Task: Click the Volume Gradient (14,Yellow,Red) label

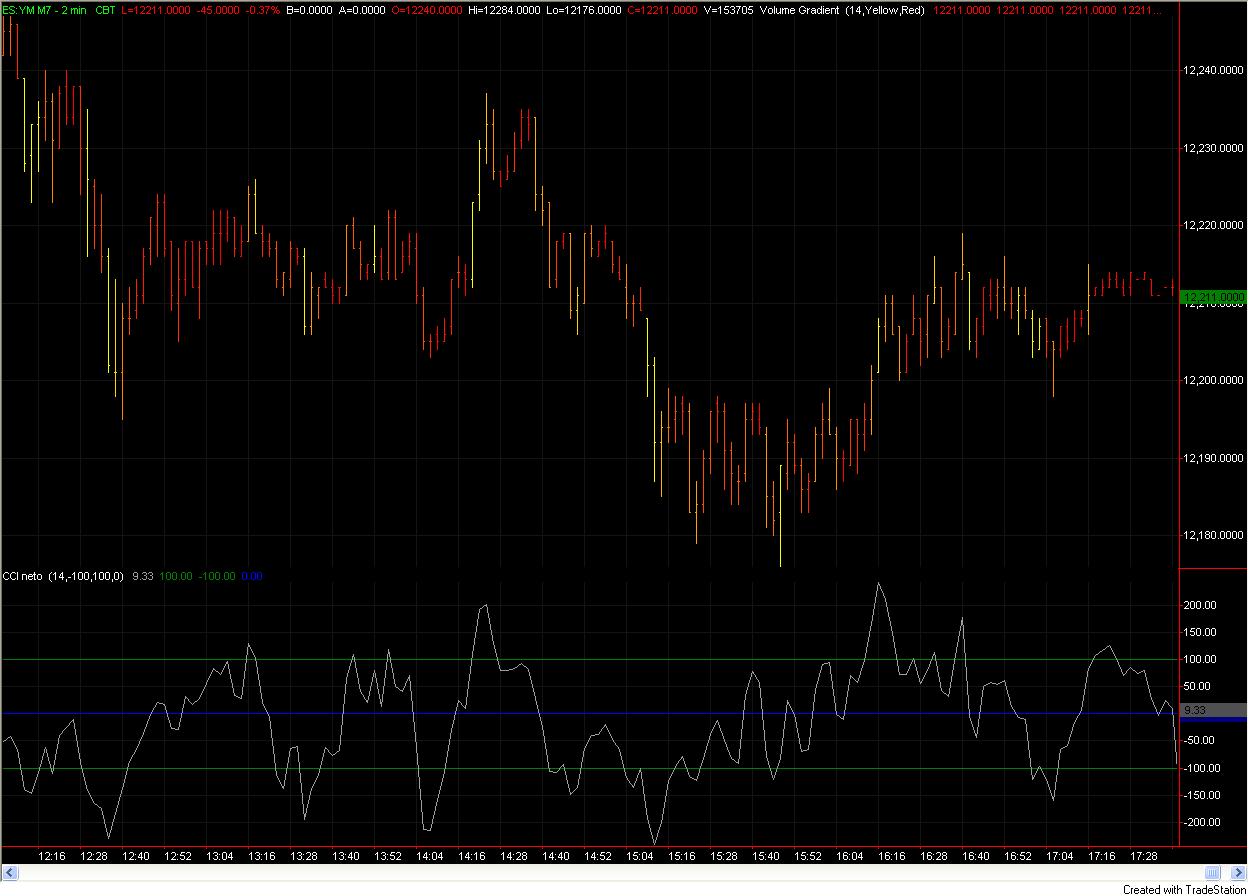Action: pyautogui.click(x=842, y=9)
